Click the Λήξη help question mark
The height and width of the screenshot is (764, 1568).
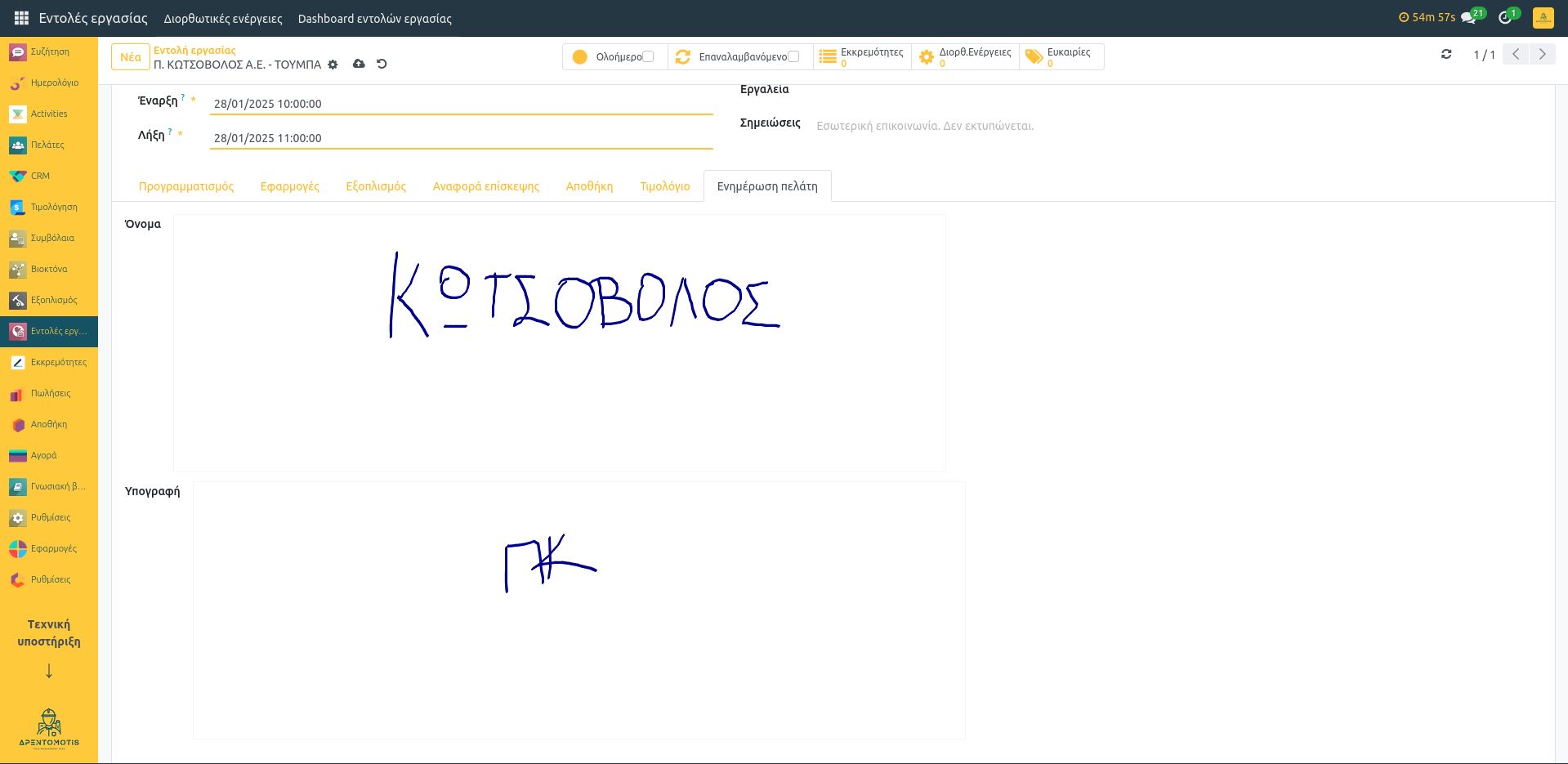coord(170,132)
